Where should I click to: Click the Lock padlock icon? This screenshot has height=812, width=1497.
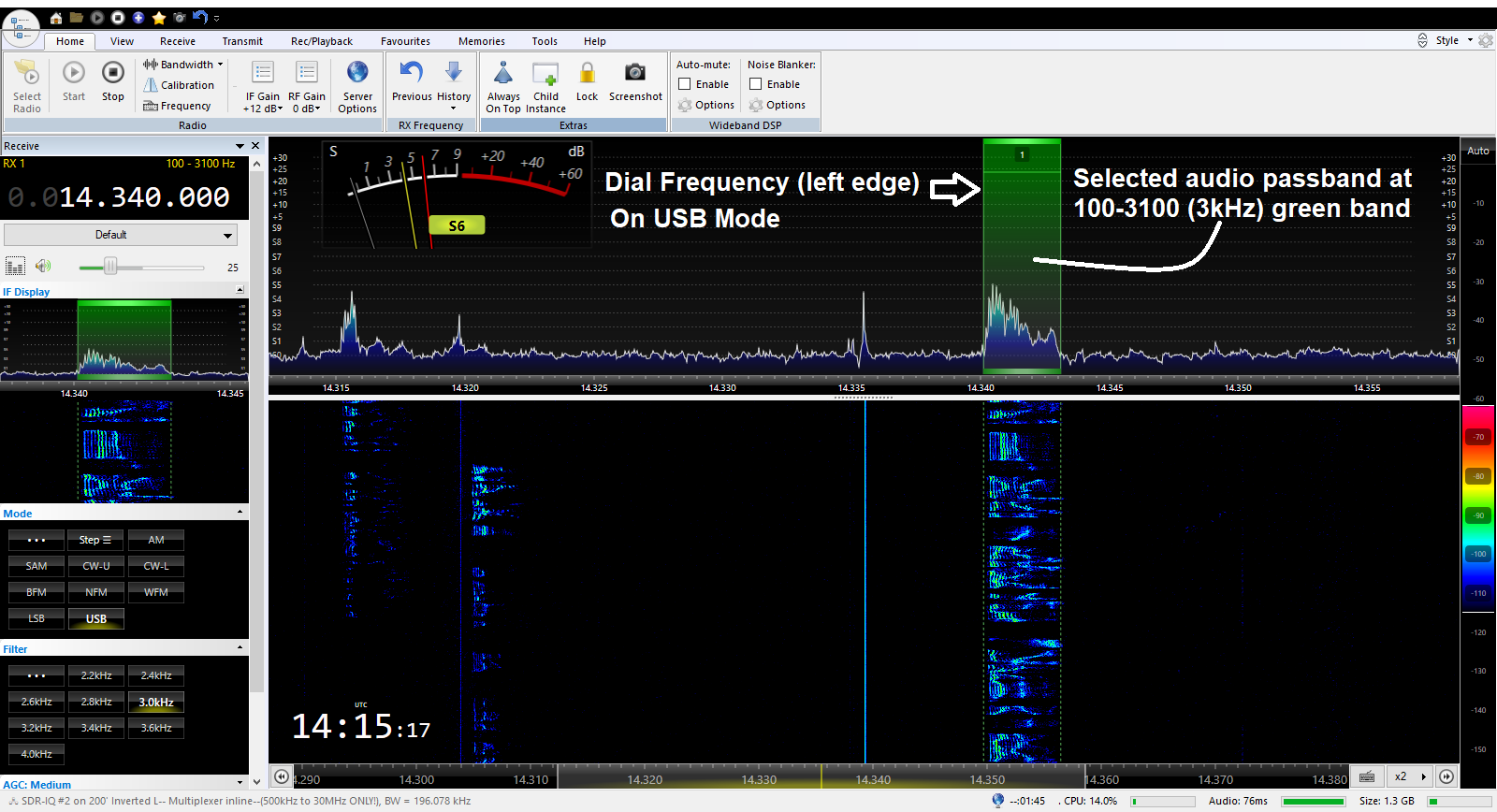coord(587,73)
